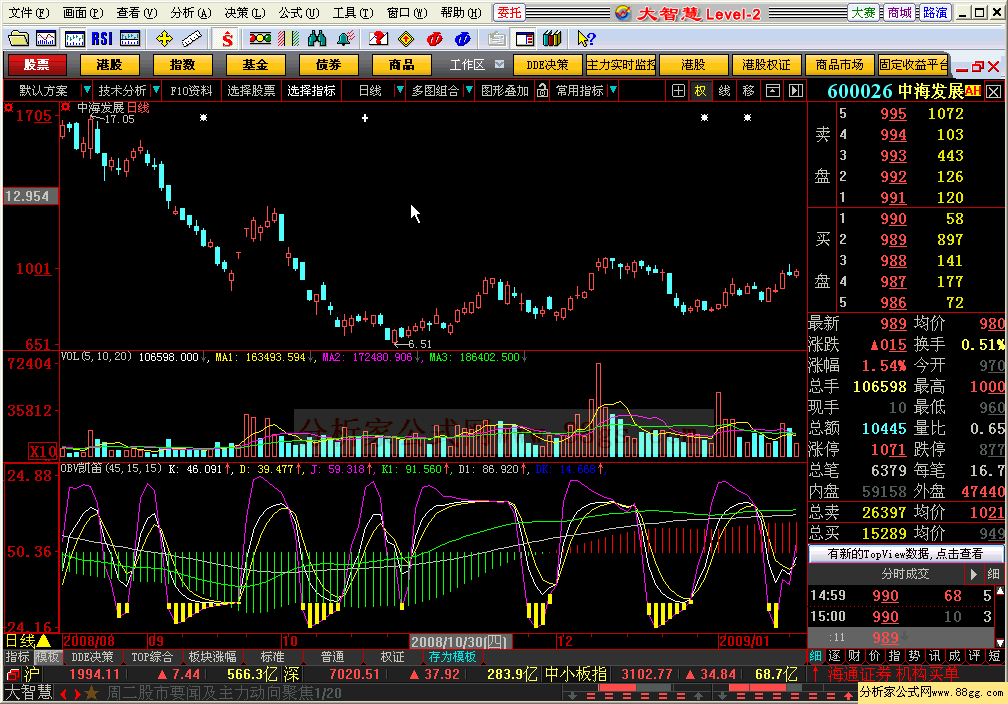The width and height of the screenshot is (1008, 704).
Task: Toggle the padlock icon next to 图形叠加
Action: [543, 91]
